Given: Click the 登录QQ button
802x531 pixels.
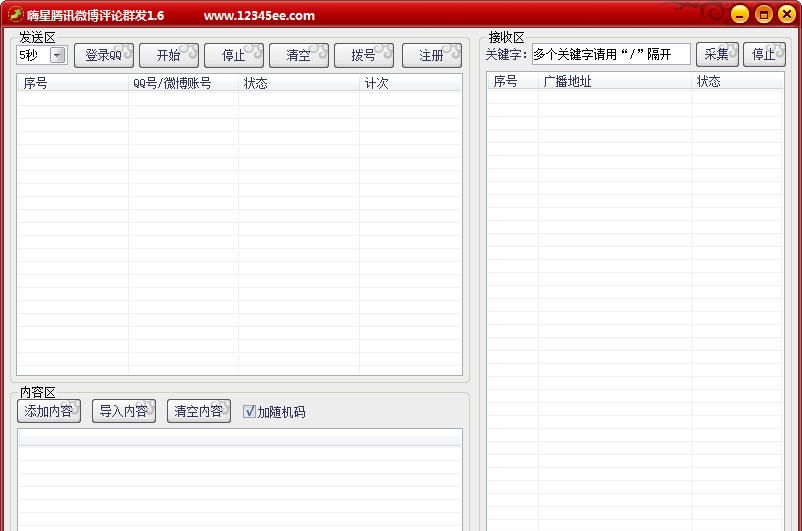Looking at the screenshot, I should (104, 55).
